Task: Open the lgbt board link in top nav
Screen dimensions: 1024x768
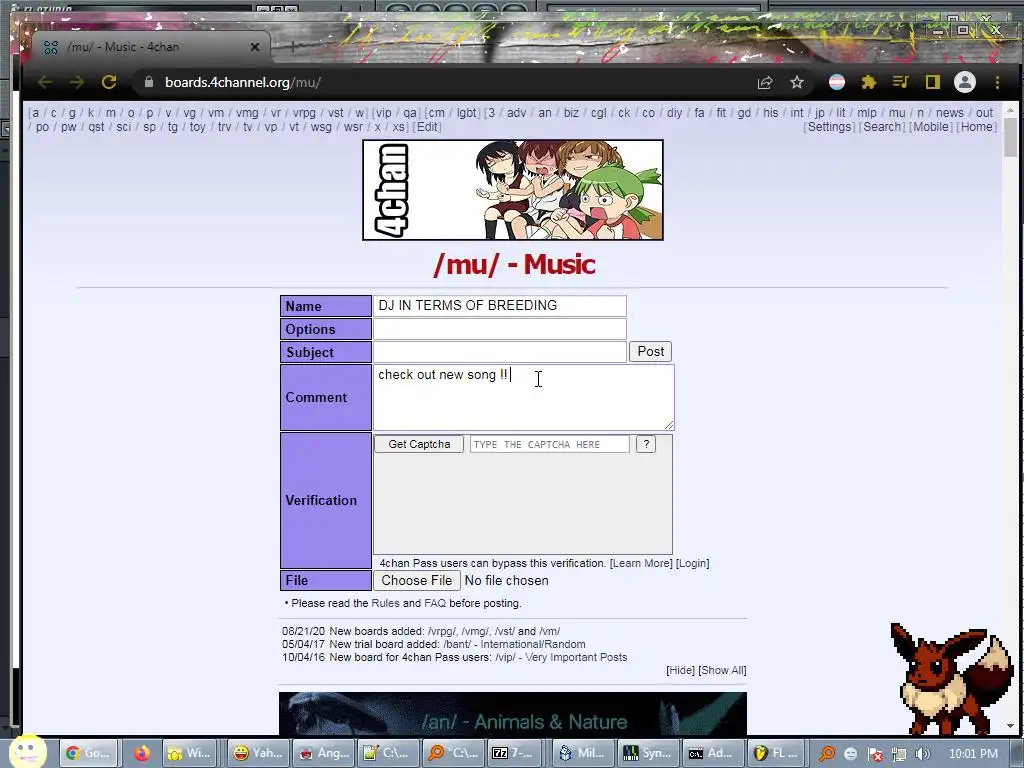Action: coord(466,112)
